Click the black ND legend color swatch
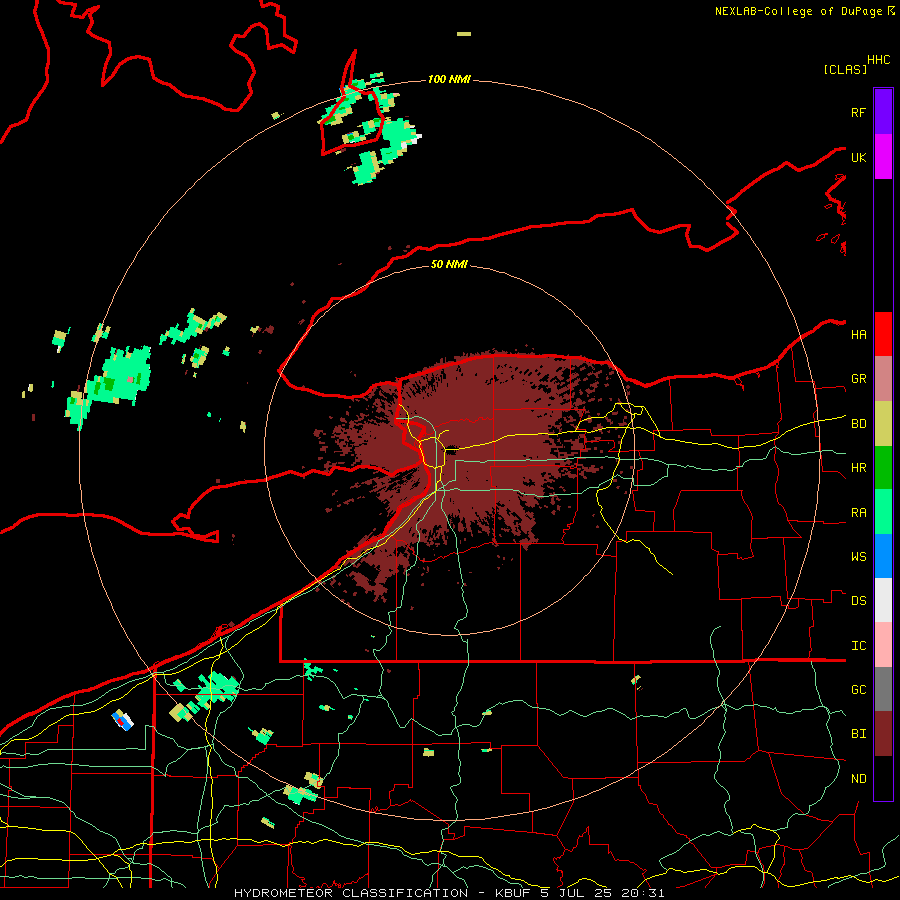The height and width of the screenshot is (900, 900). pos(883,778)
